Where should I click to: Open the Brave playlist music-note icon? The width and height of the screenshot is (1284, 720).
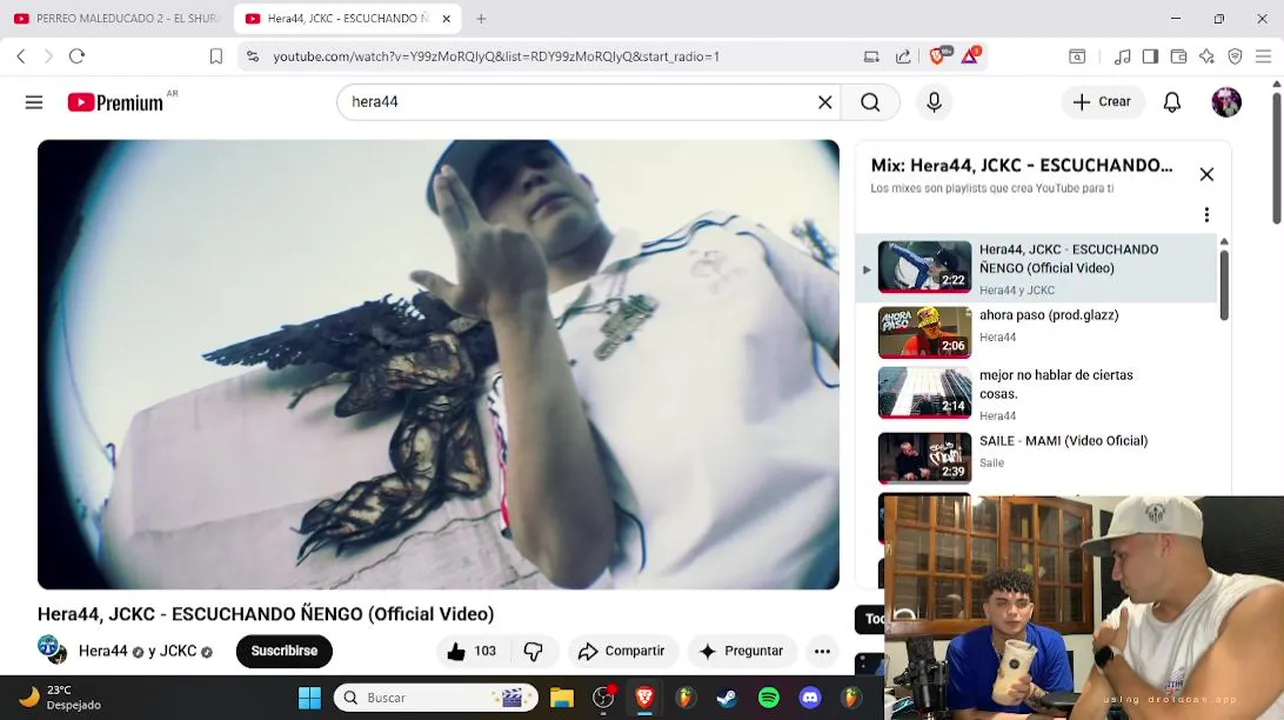[x=1123, y=57]
